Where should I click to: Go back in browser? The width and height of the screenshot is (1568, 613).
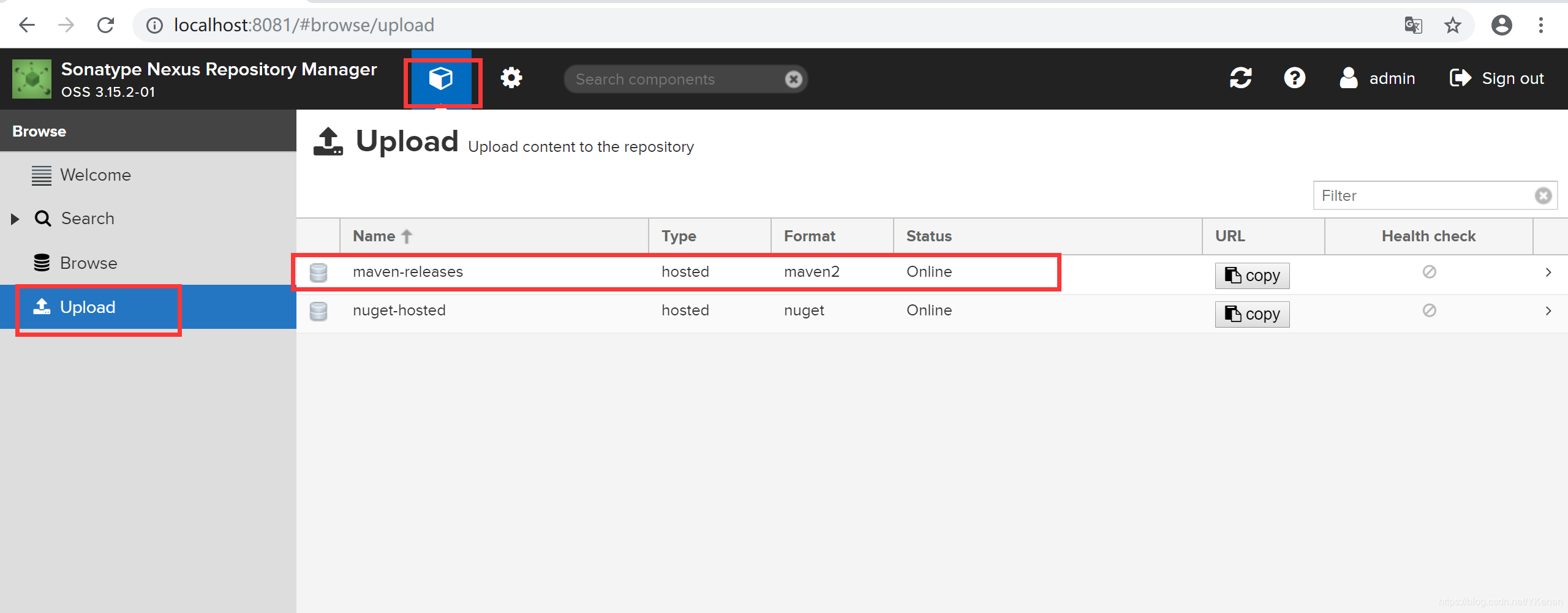point(27,25)
